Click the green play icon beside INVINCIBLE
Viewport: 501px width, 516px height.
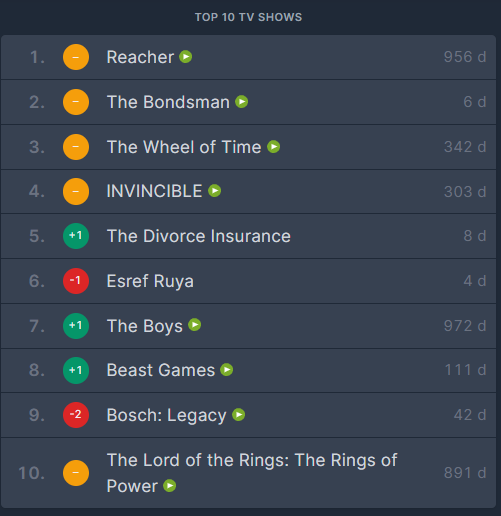(x=215, y=191)
